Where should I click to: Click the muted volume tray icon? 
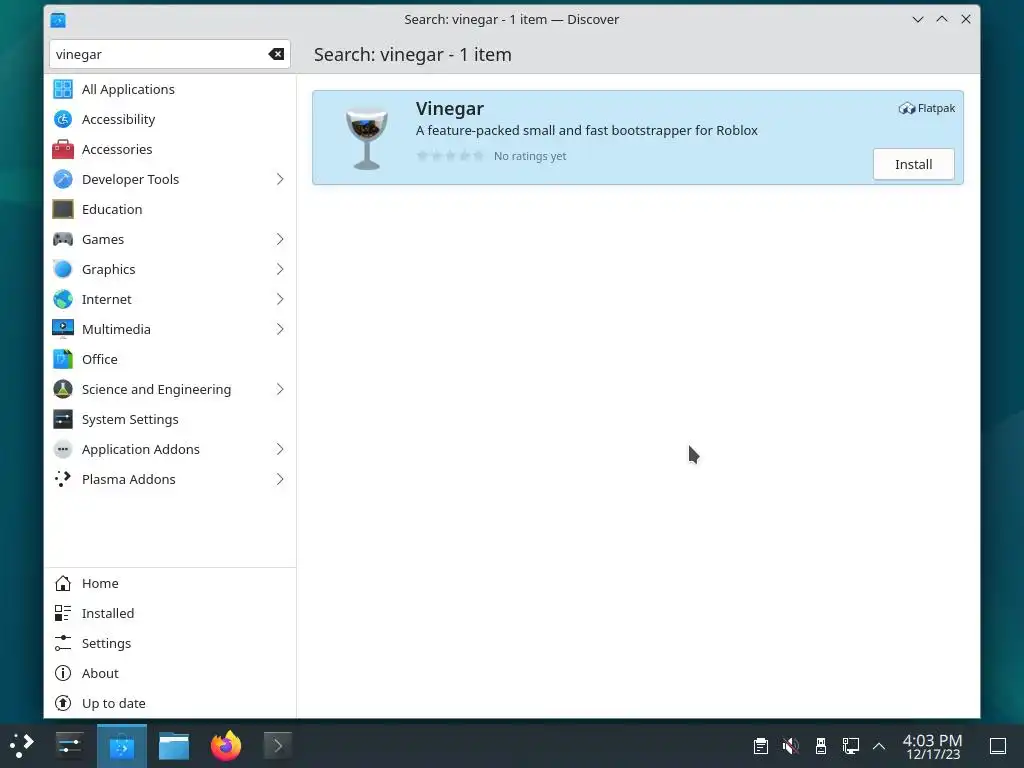[790, 746]
